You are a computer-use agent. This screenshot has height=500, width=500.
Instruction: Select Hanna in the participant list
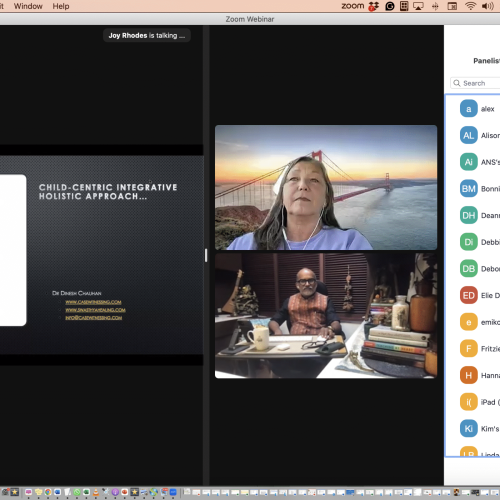(480, 375)
